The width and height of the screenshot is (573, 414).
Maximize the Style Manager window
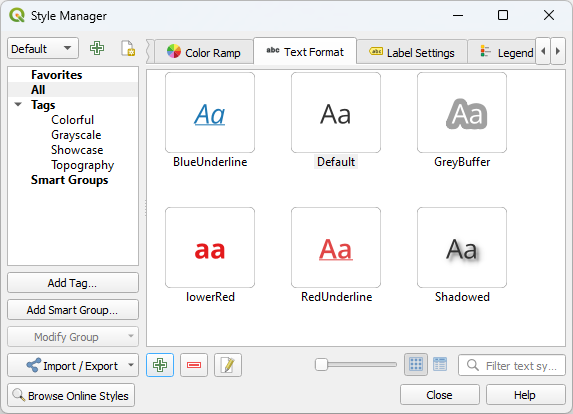pos(503,15)
